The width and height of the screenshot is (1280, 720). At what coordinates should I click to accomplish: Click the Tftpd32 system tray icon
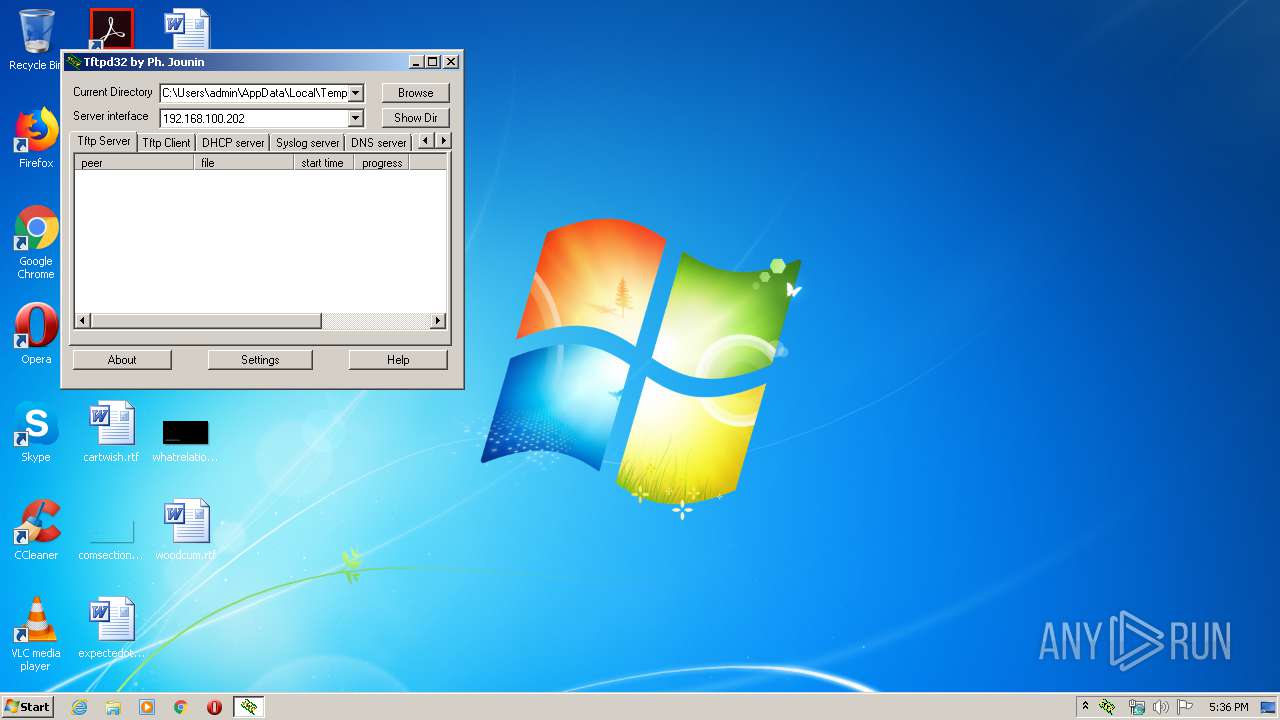[1108, 707]
